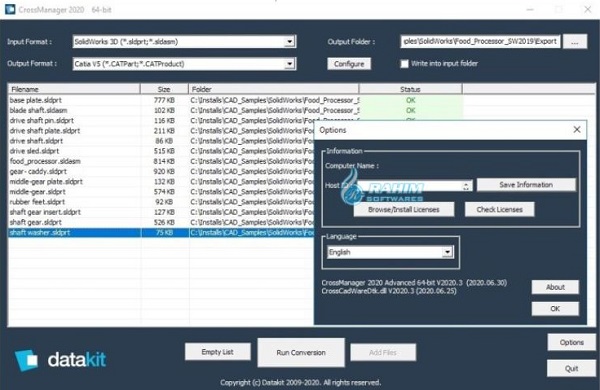Image resolution: width=600 pixels, height=390 pixels.
Task: Select drive shaft plate.sldprt file
Action: click(x=45, y=131)
